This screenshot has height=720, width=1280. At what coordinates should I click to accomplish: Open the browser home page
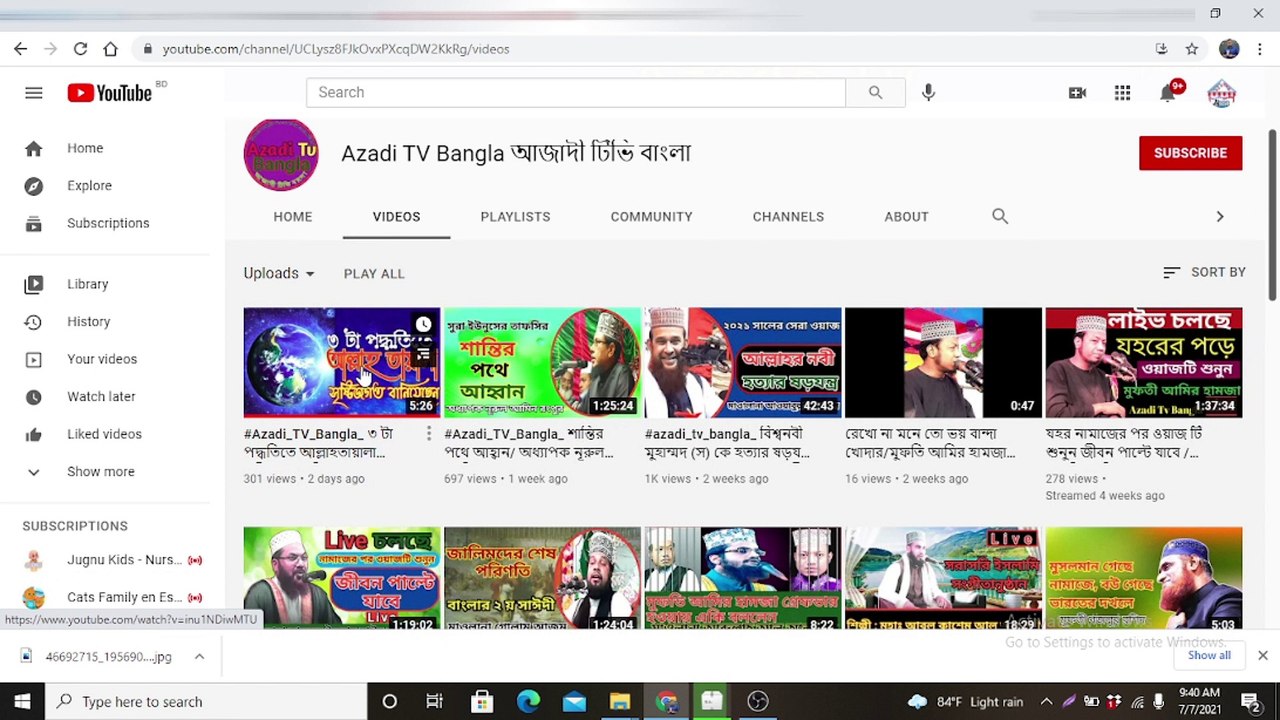coord(110,49)
